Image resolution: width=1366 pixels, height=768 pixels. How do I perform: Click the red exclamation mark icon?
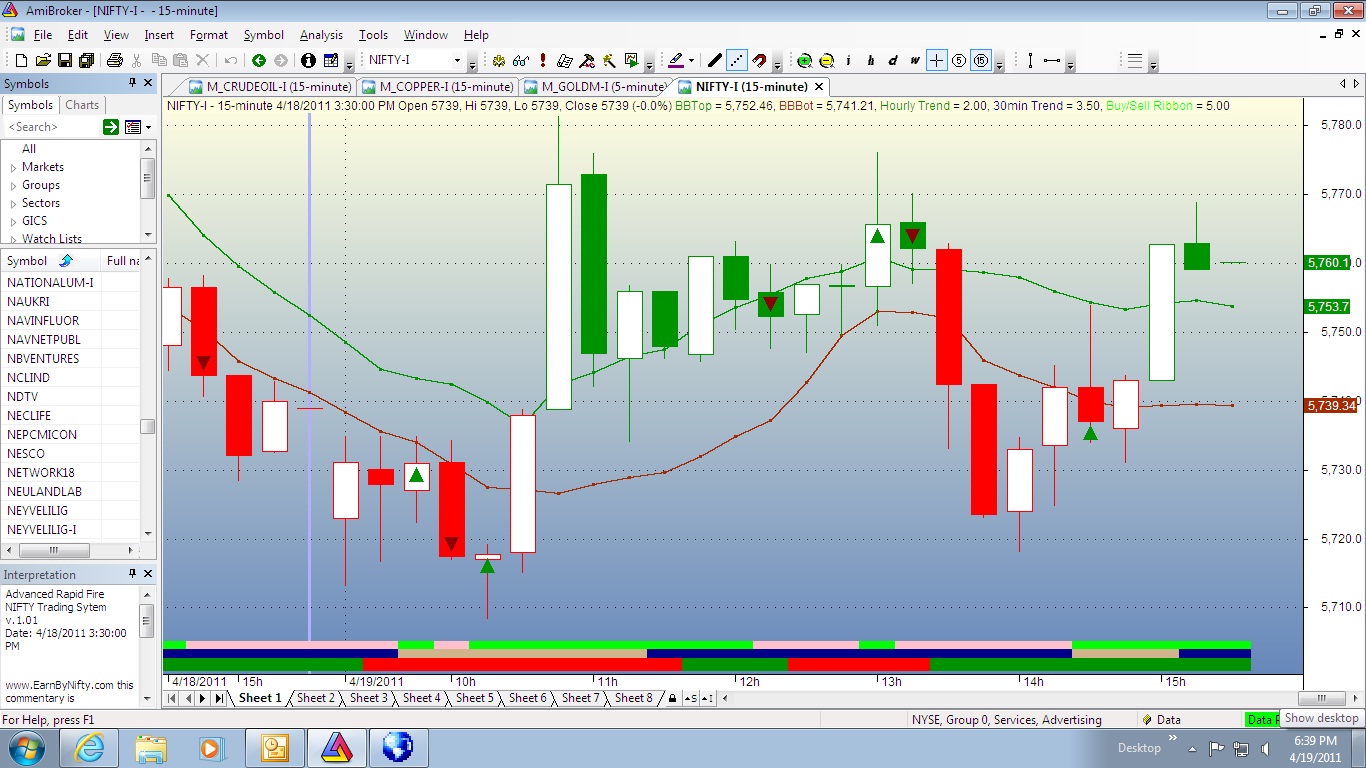click(x=543, y=60)
